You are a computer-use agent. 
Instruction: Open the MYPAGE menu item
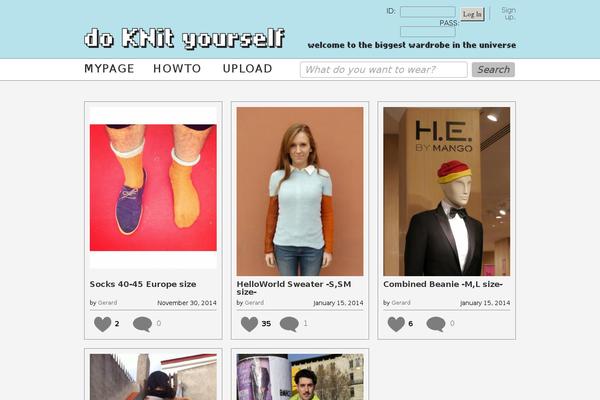pos(109,69)
